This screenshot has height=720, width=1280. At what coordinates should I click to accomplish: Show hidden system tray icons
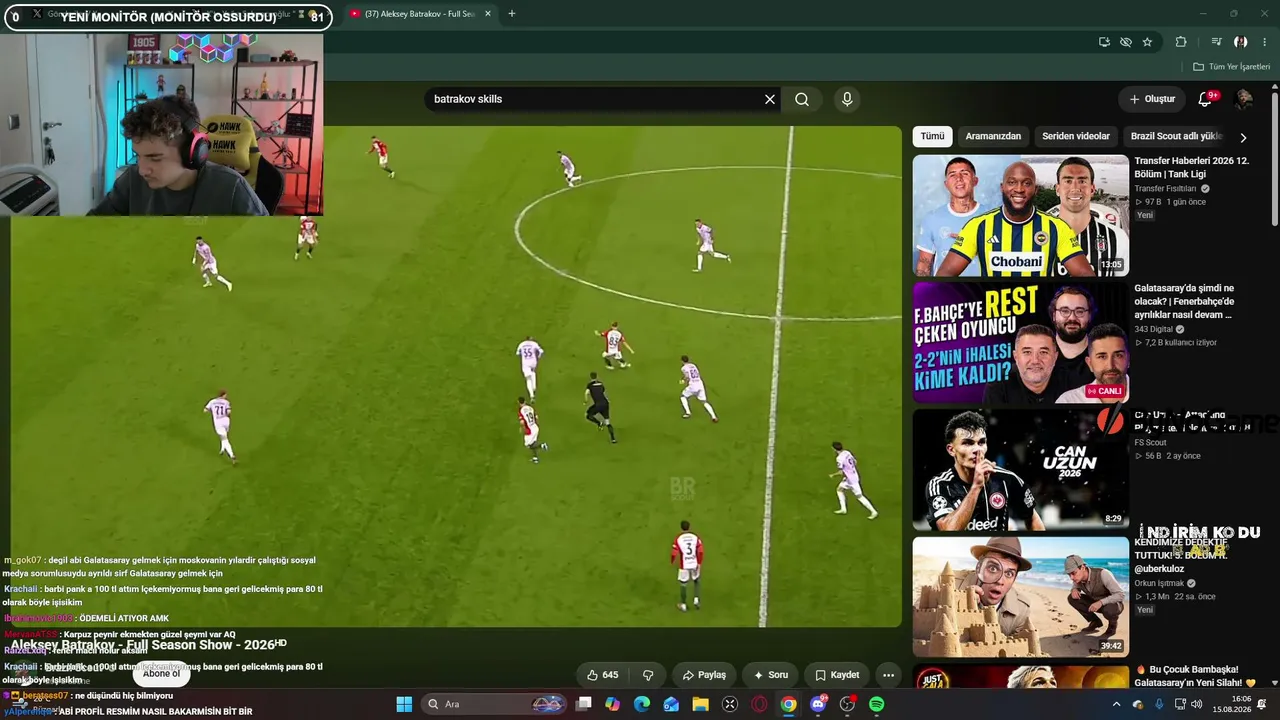point(1117,704)
